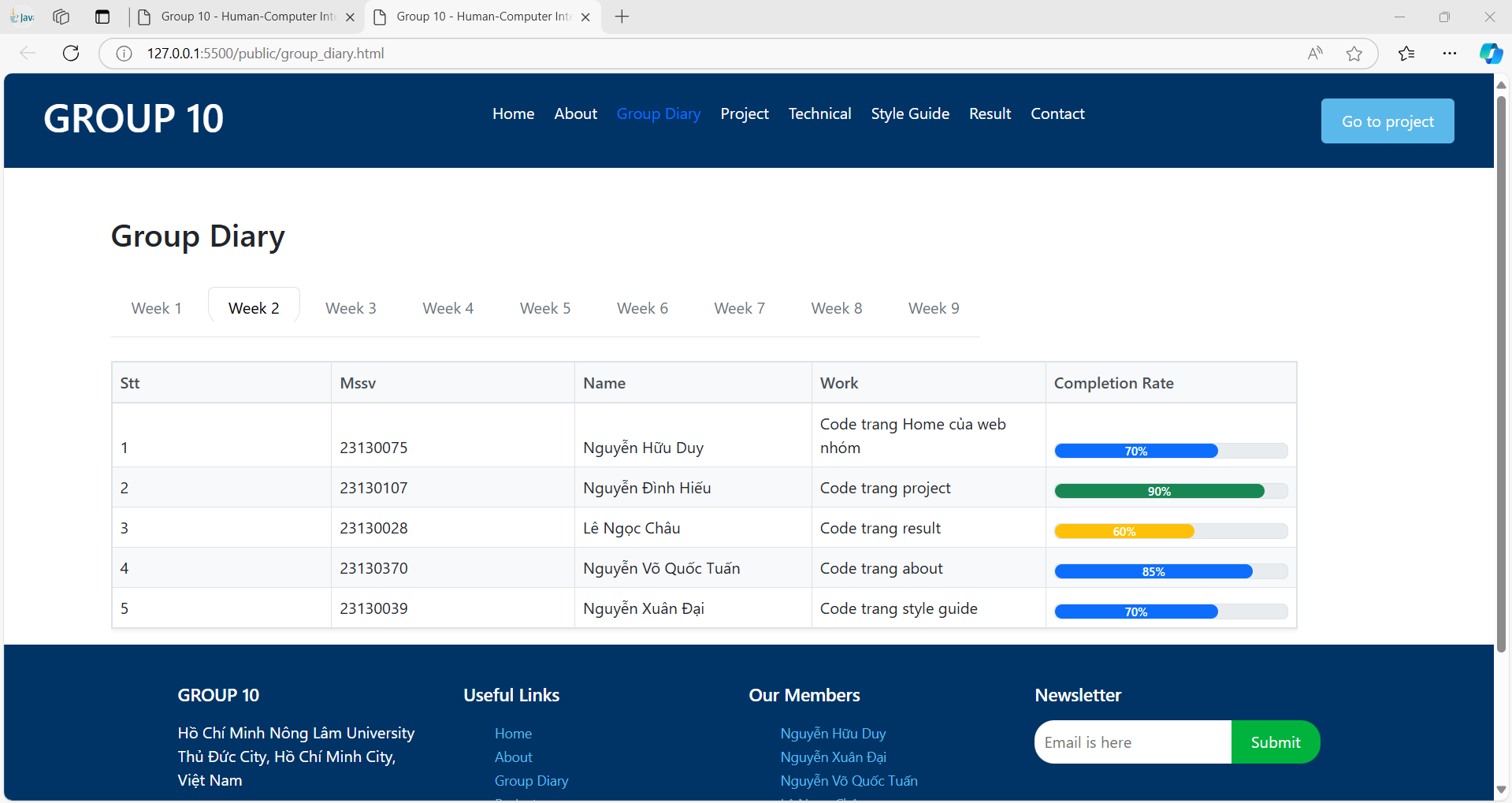Click the address bar URL
The height and width of the screenshot is (803, 1512).
coord(266,54)
